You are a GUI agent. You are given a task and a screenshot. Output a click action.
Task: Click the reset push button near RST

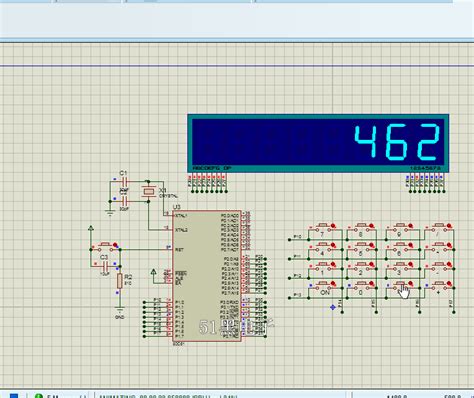[105, 246]
